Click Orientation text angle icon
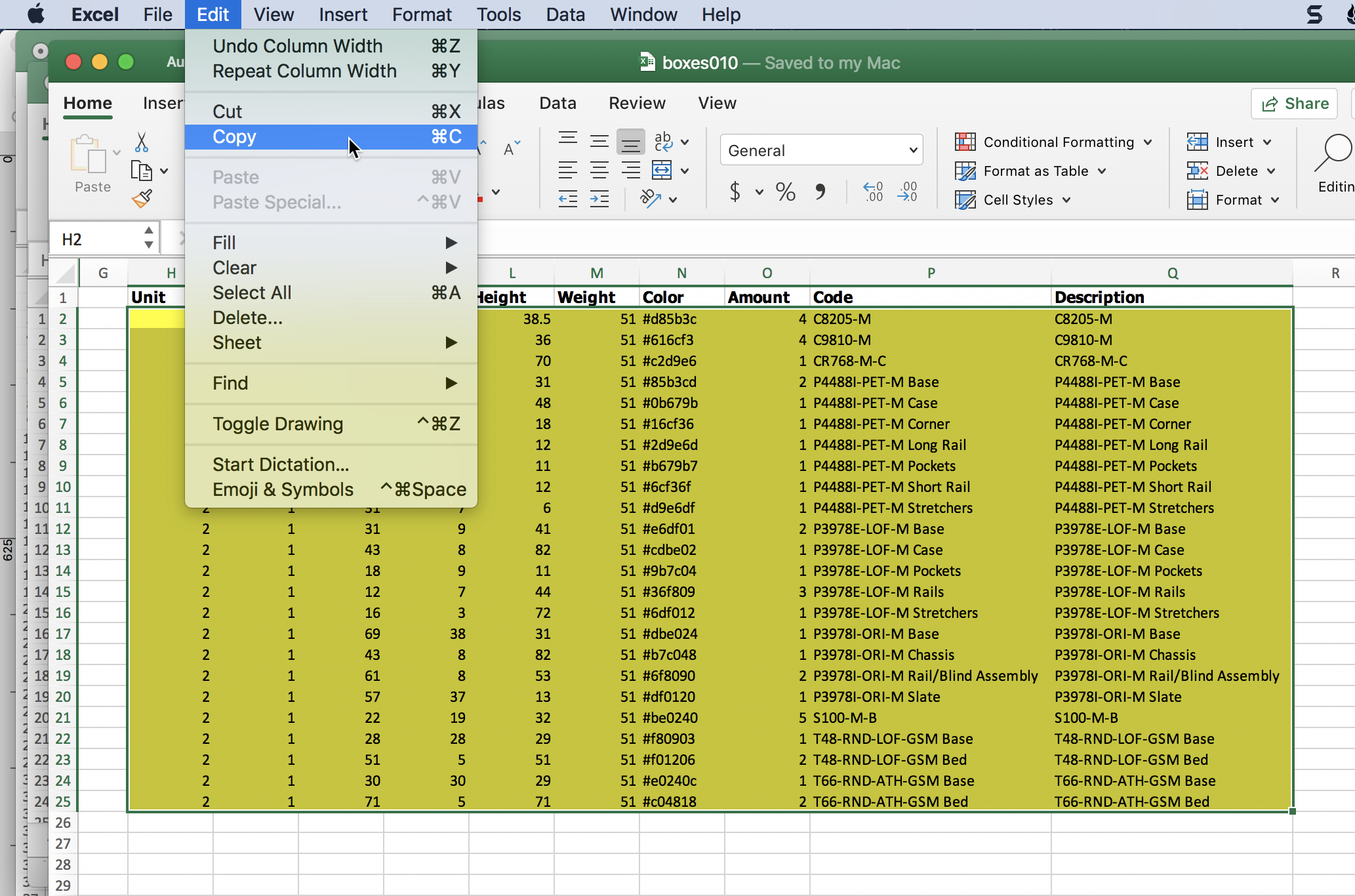 [651, 199]
